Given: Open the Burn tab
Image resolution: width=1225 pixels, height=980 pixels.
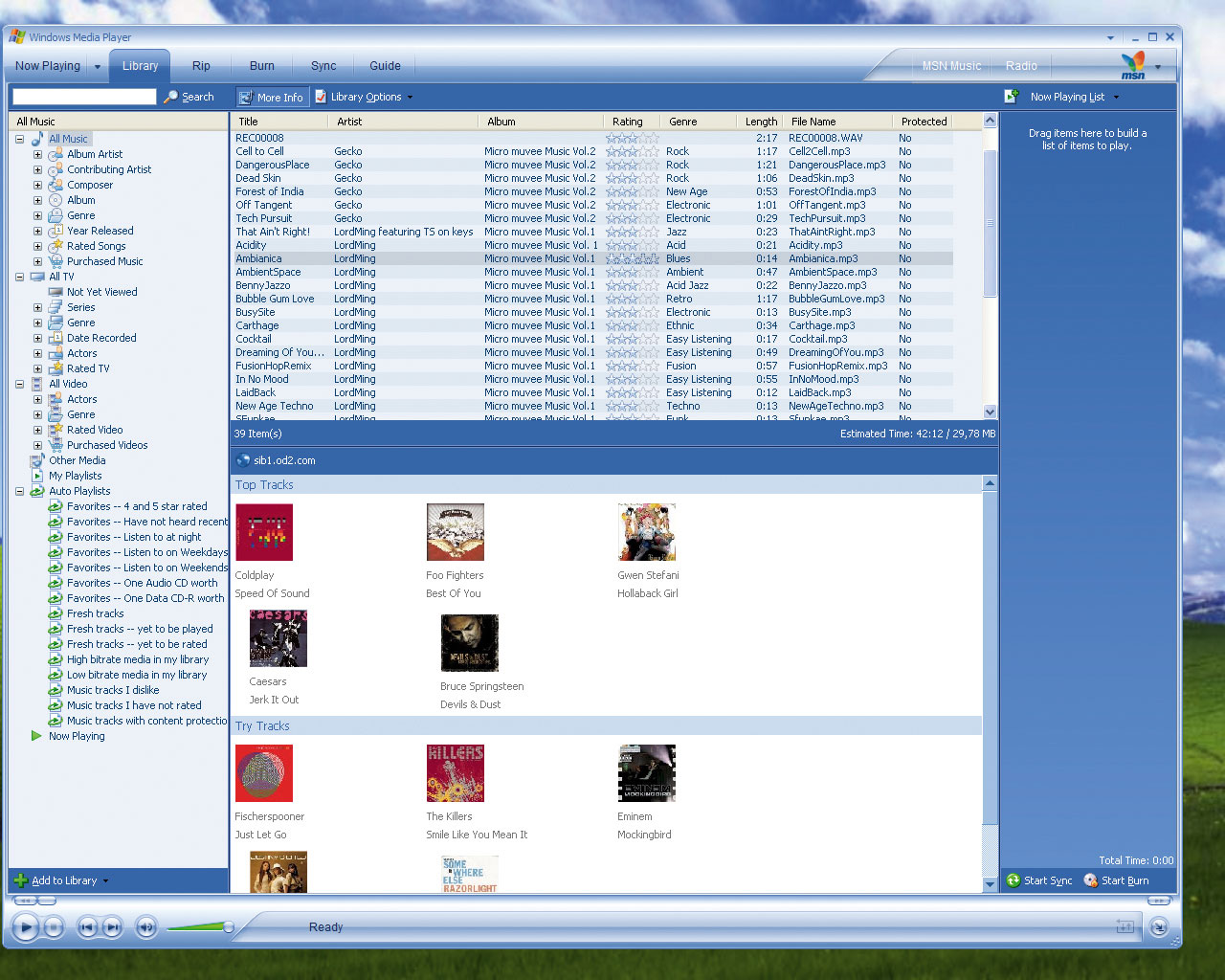Looking at the screenshot, I should click(x=261, y=66).
